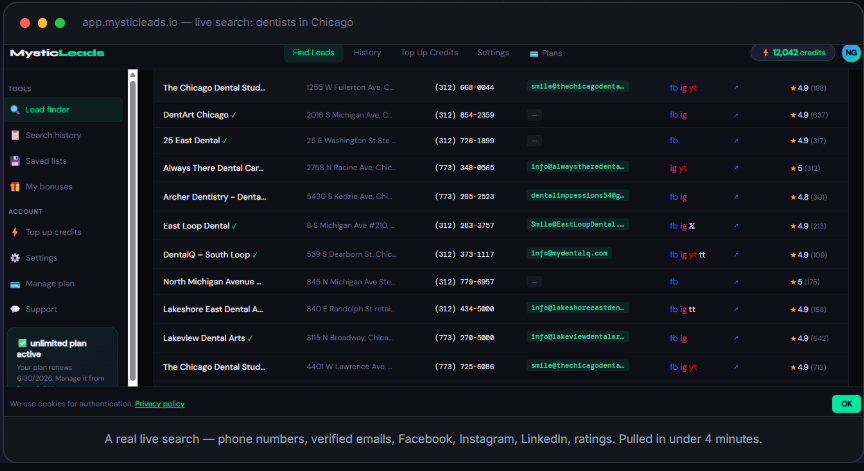Click the Search history clipboard icon
Screen dimensions: 864x471
click(15, 135)
